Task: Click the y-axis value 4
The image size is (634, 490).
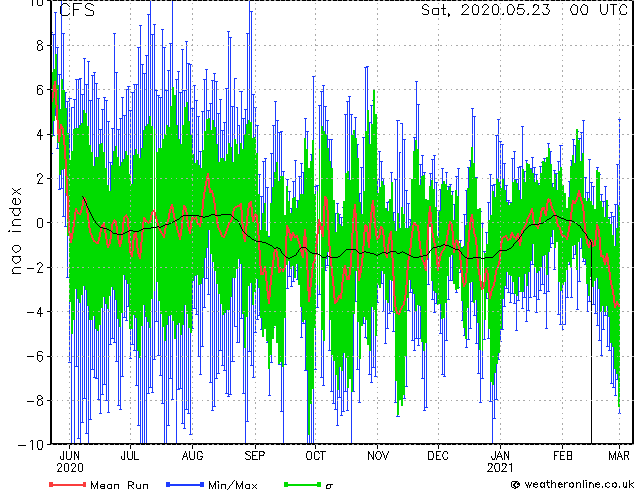Action: (x=40, y=134)
